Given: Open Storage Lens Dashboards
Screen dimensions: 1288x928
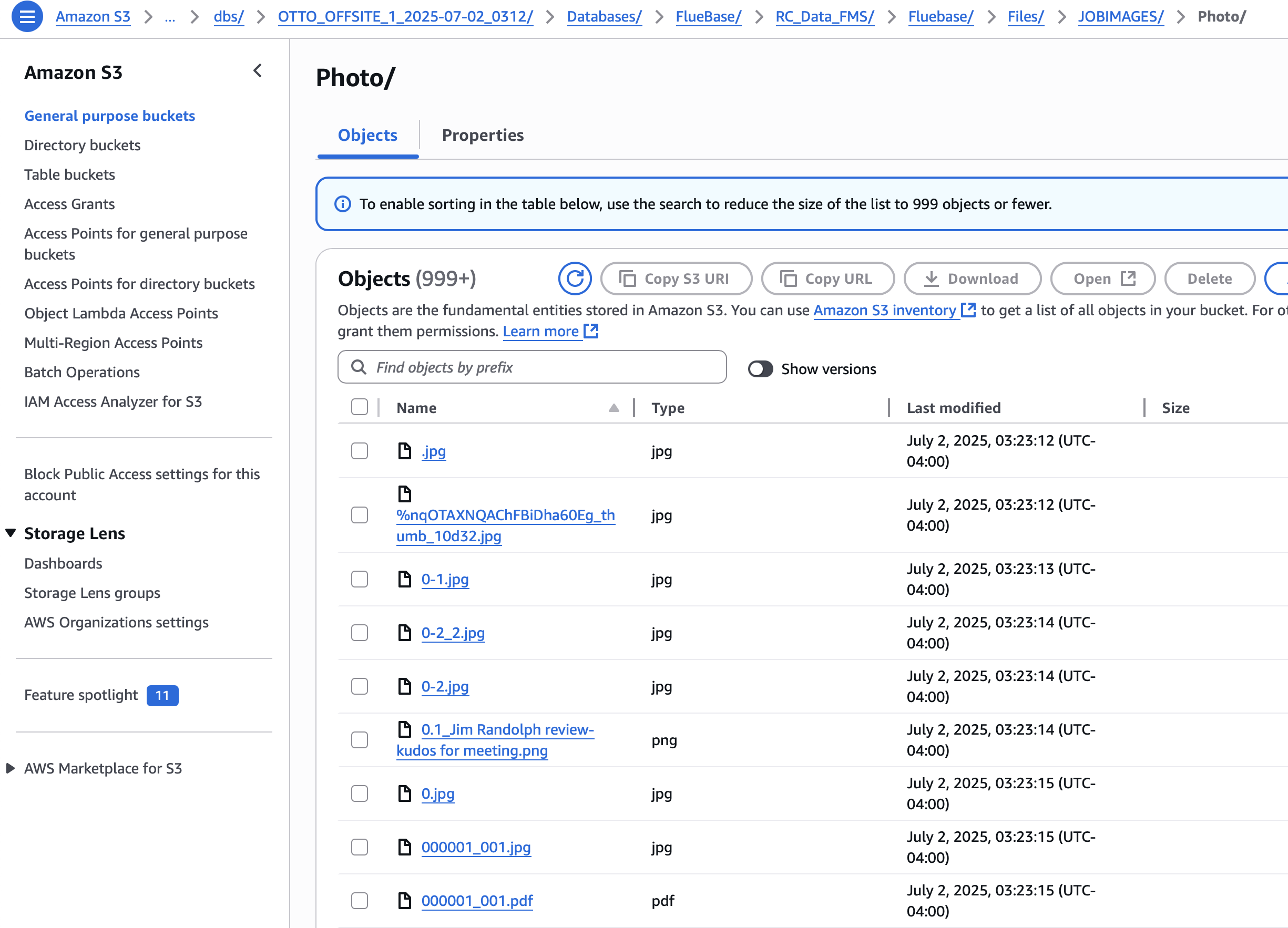Looking at the screenshot, I should [63, 564].
